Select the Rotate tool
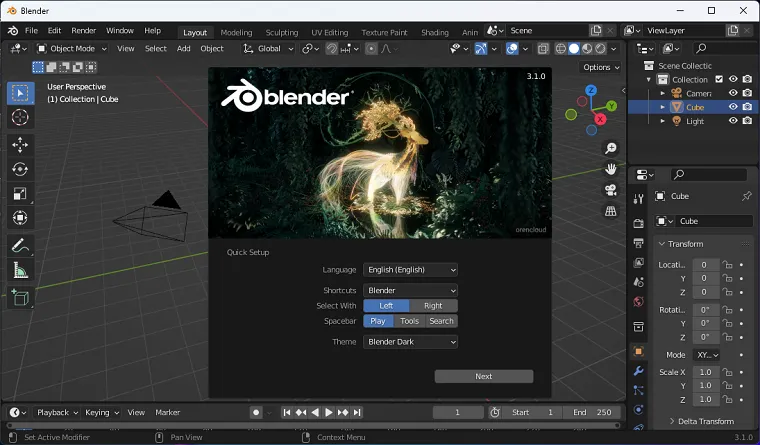The width and height of the screenshot is (760, 445). coord(20,169)
